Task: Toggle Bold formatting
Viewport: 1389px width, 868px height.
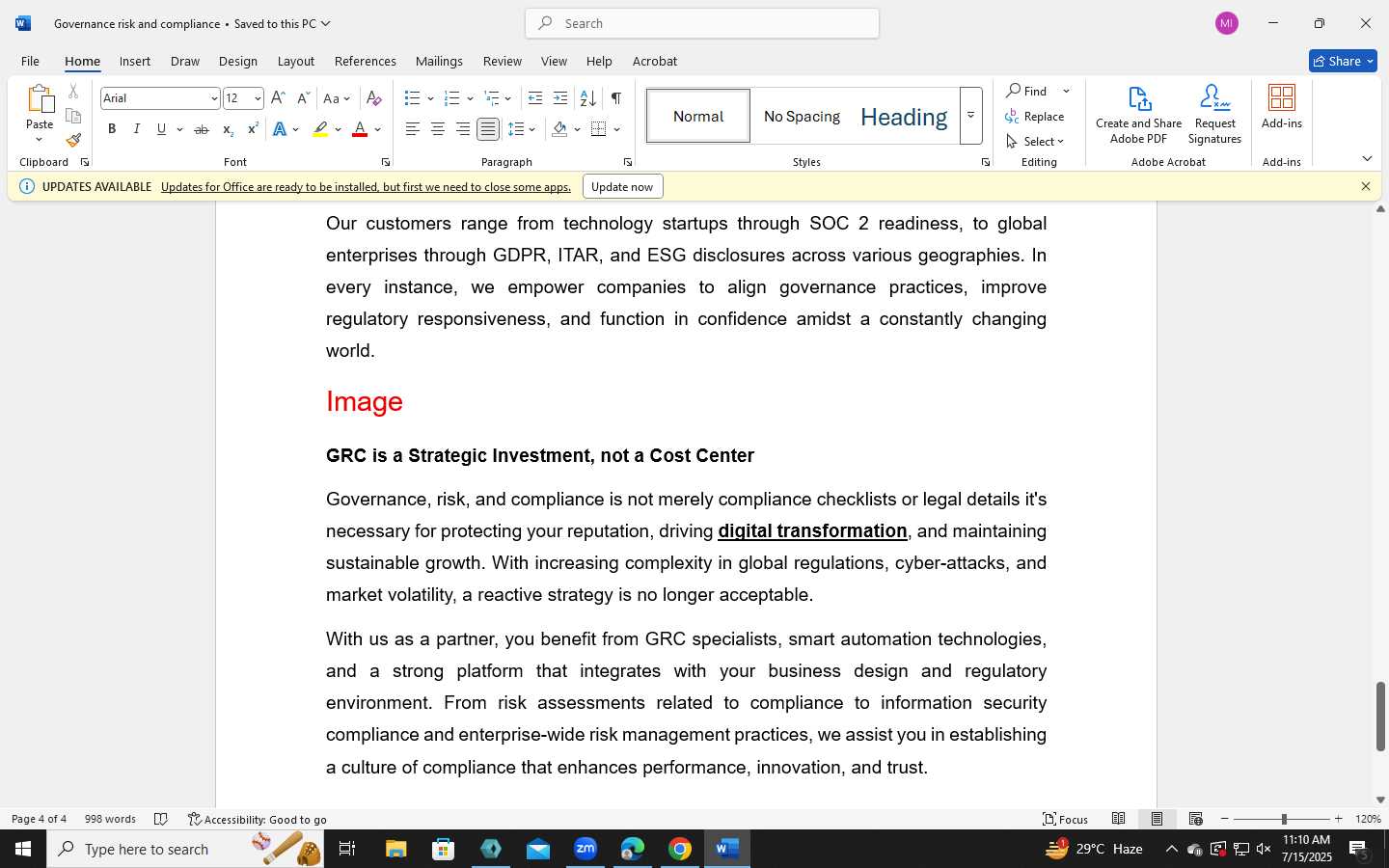Action: pyautogui.click(x=112, y=129)
